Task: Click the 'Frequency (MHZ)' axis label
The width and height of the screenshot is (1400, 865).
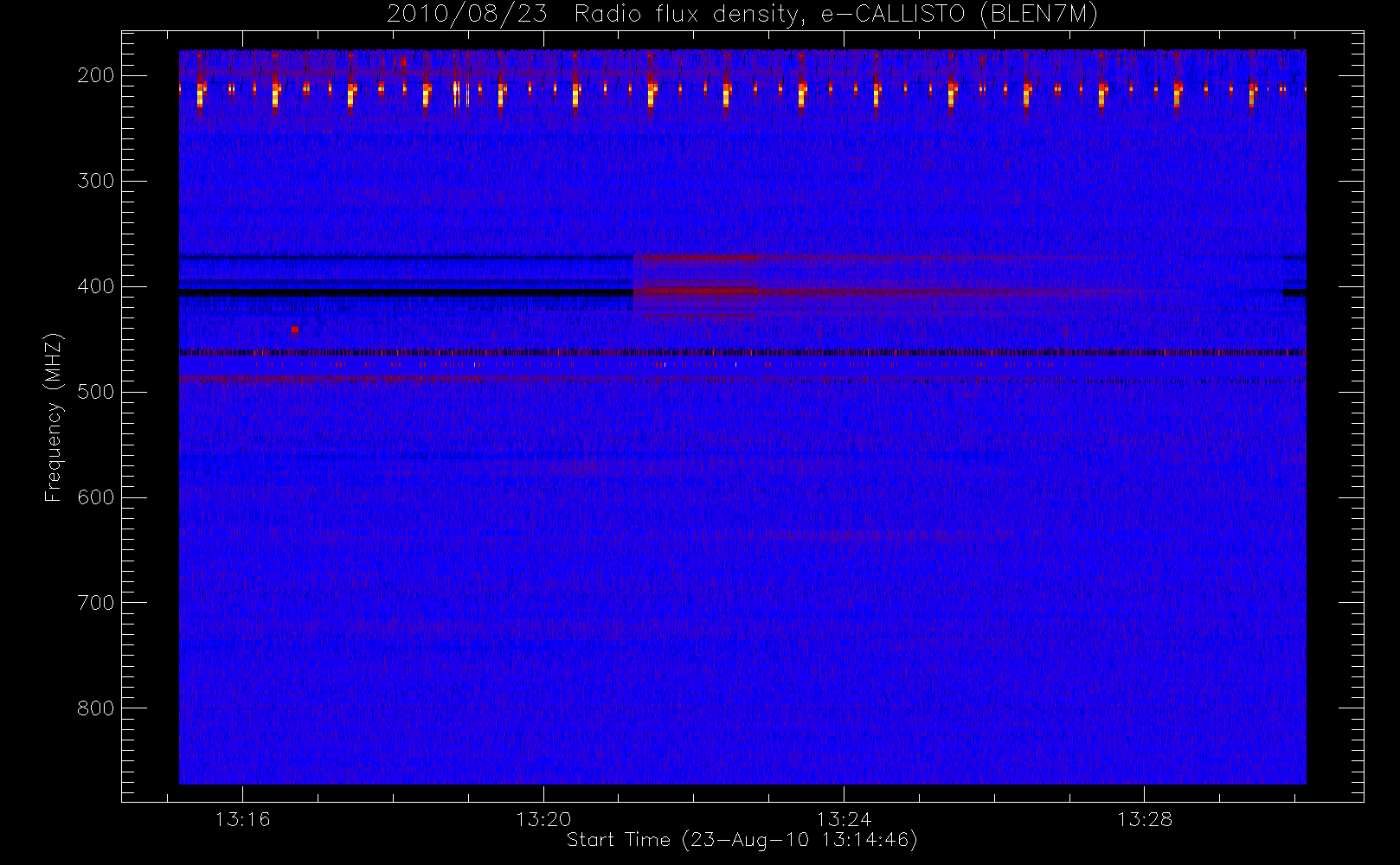Action: coord(54,417)
